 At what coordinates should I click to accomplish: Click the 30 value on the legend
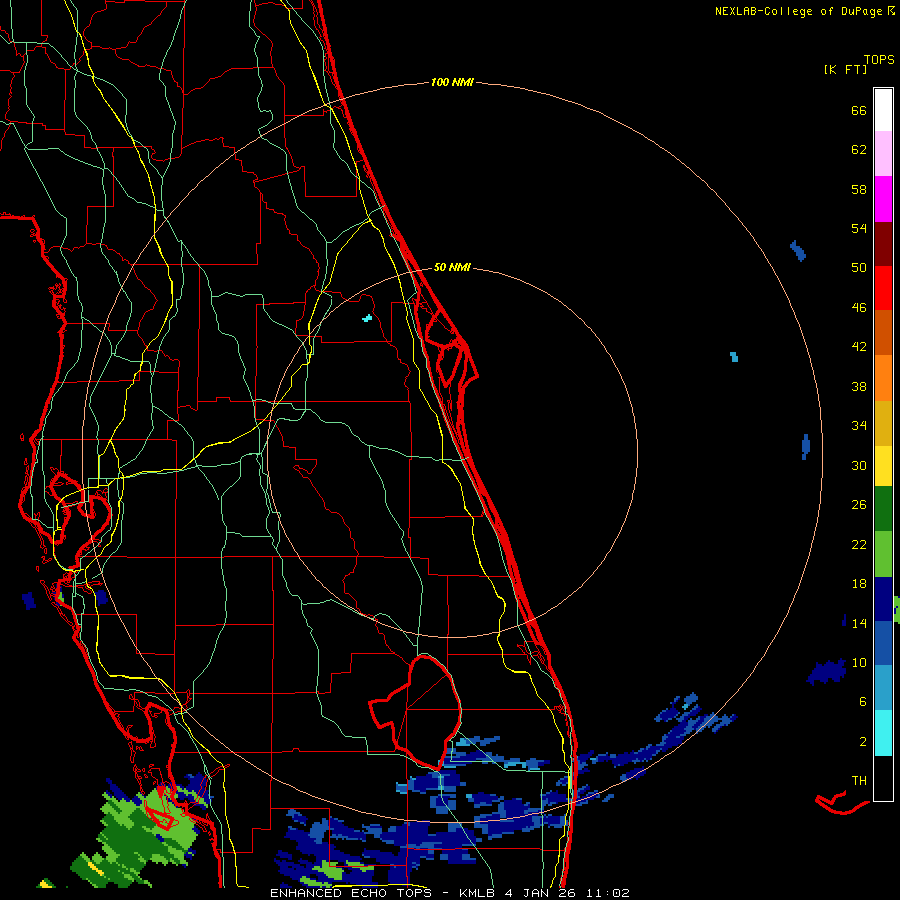(x=859, y=465)
